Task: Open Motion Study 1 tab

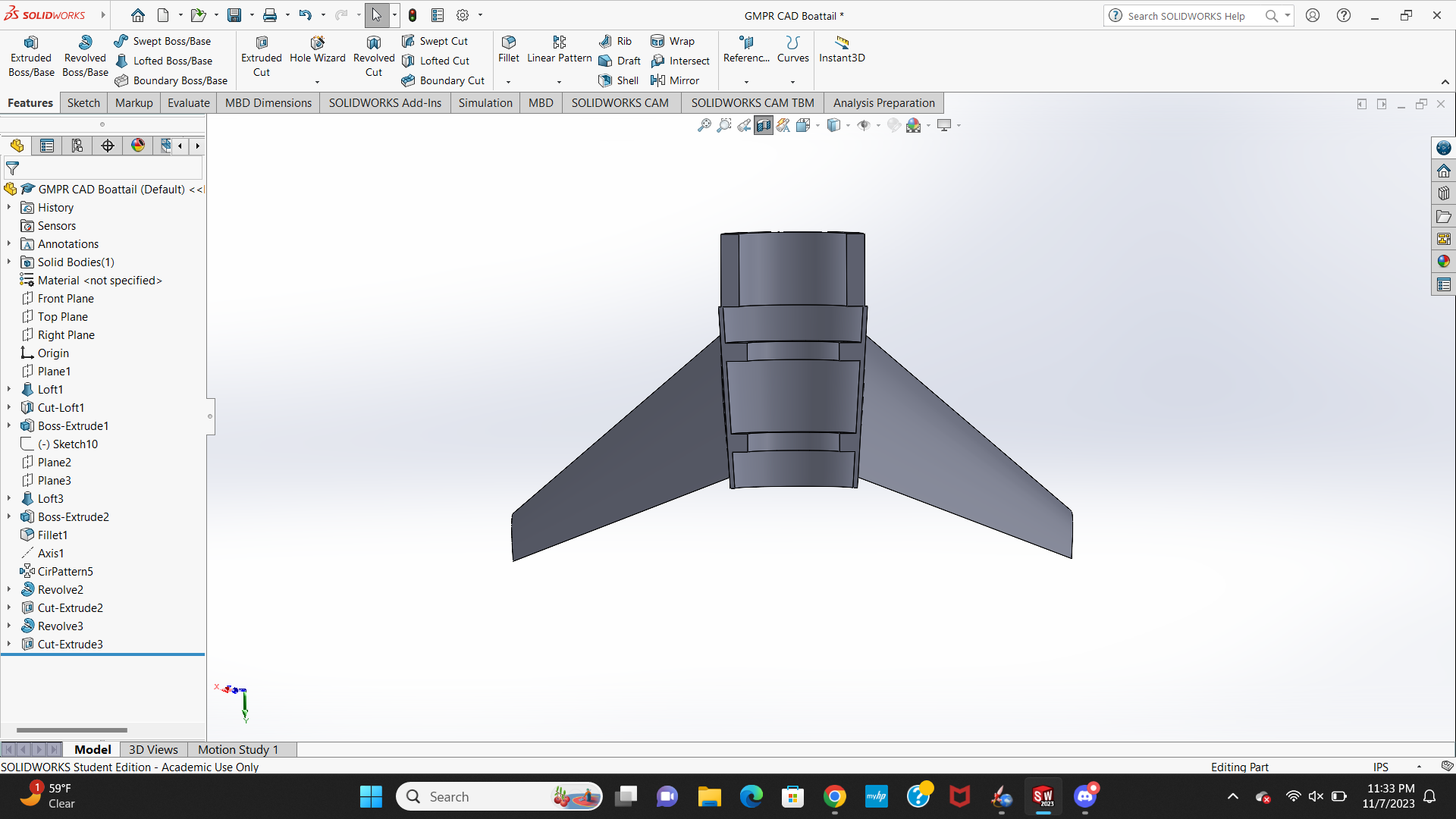Action: [238, 749]
